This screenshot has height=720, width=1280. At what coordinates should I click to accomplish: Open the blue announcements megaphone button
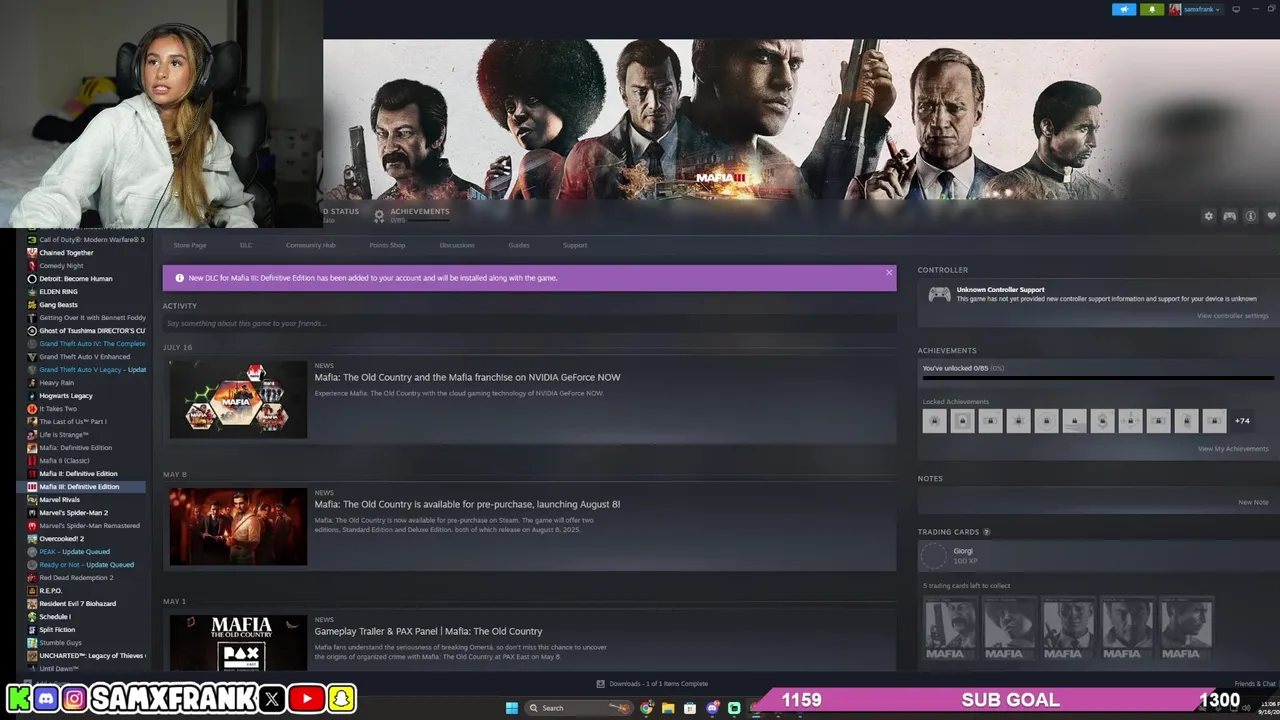[x=1124, y=9]
